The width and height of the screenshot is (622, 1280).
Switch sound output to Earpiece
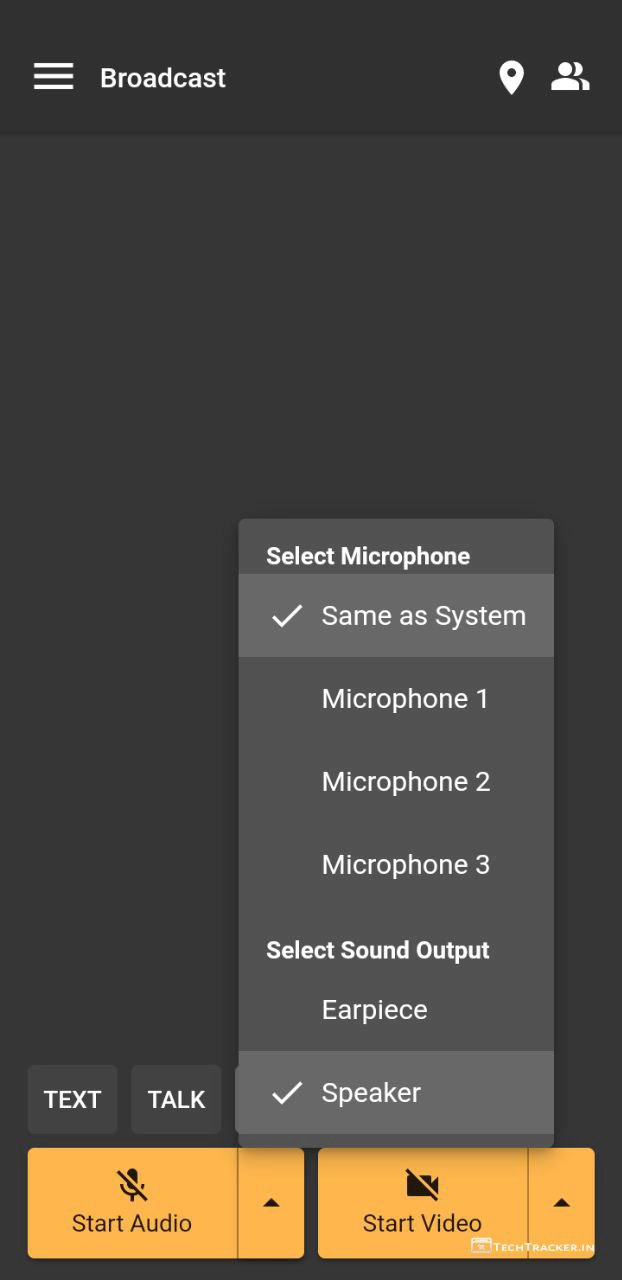tap(375, 1010)
